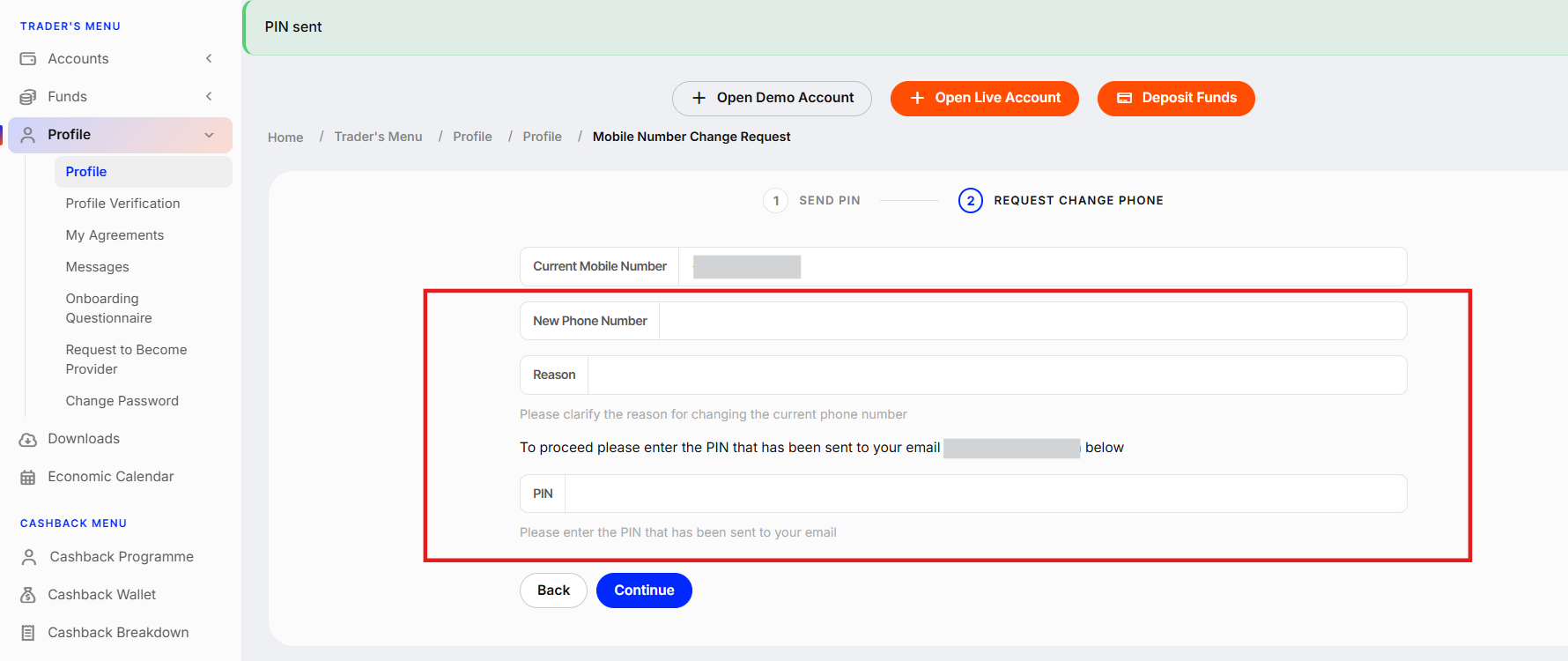The height and width of the screenshot is (661, 1568).
Task: Open My Agreements page
Action: click(x=115, y=235)
